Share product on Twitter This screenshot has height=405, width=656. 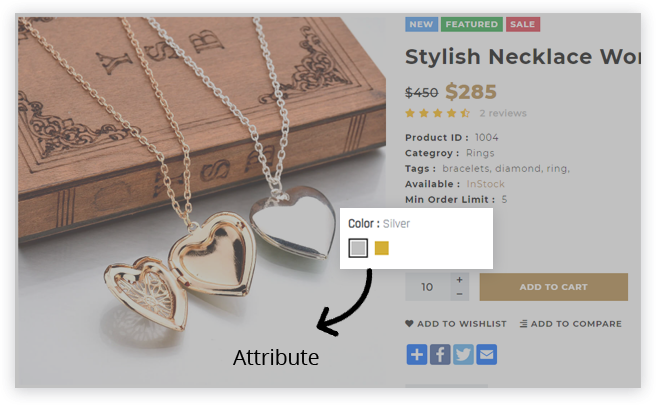coord(463,355)
